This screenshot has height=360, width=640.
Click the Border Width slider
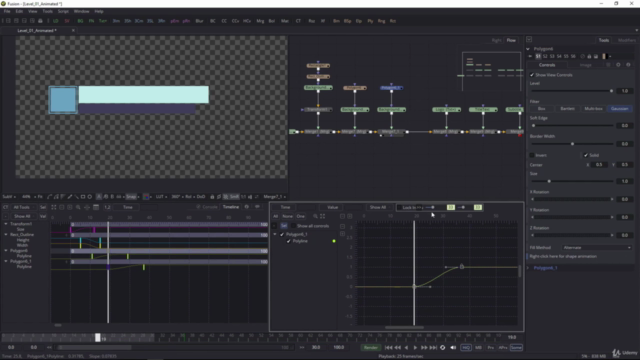coord(572,144)
